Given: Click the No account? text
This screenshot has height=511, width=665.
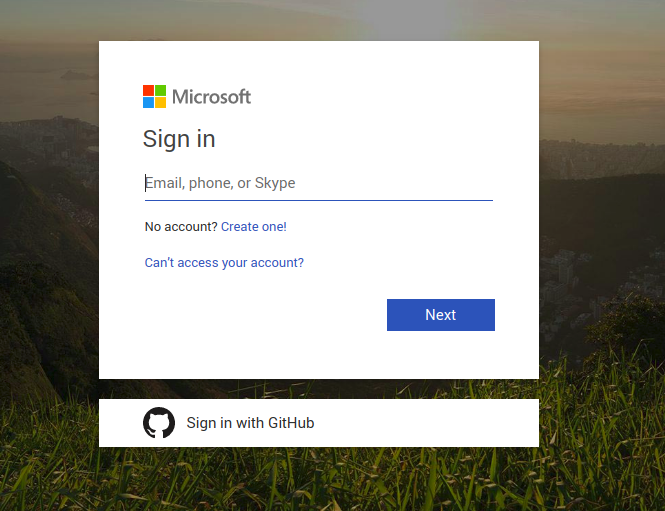Looking at the screenshot, I should click(181, 226).
